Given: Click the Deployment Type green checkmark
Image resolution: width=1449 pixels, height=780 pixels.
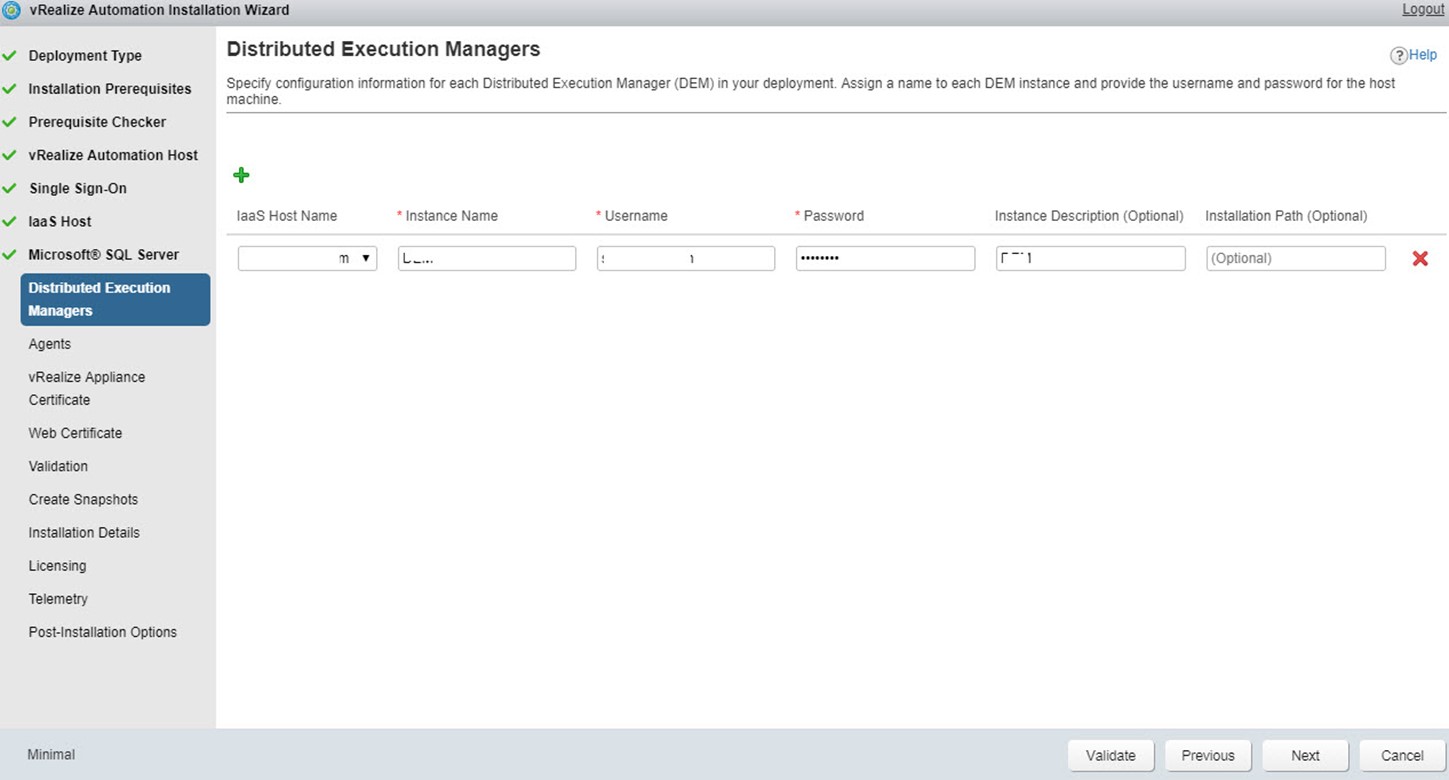Looking at the screenshot, I should (x=9, y=56).
